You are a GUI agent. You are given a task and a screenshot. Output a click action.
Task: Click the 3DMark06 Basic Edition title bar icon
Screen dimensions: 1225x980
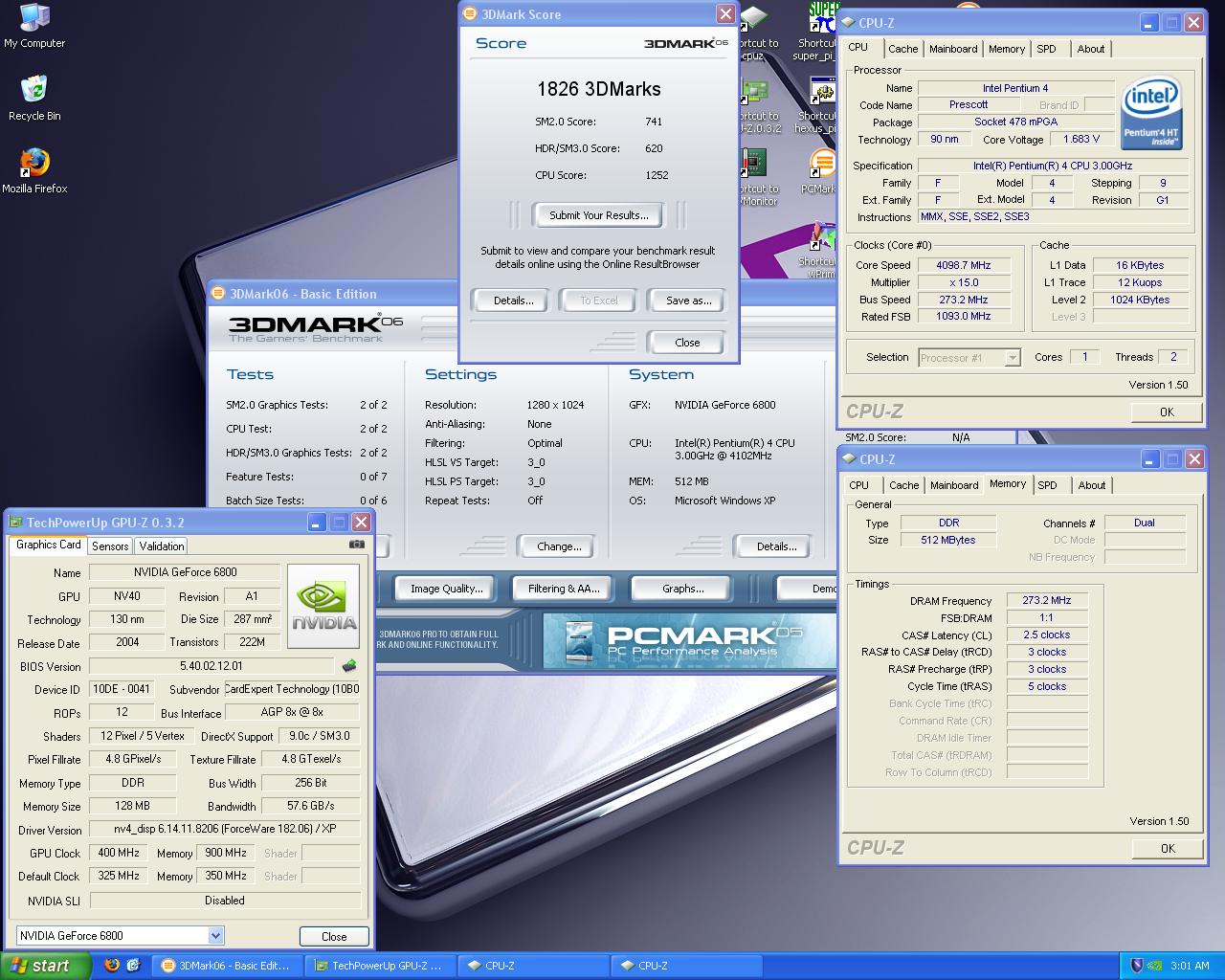[x=218, y=293]
